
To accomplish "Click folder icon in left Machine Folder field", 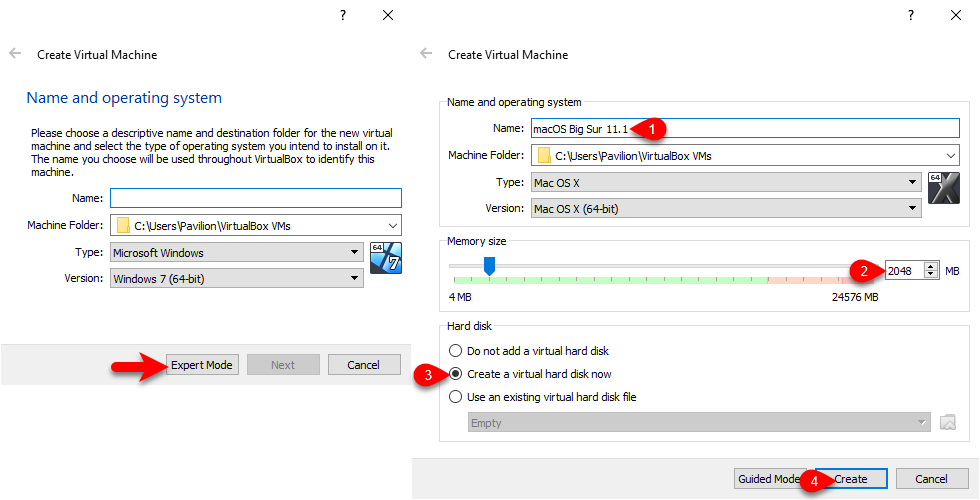I will [x=123, y=226].
